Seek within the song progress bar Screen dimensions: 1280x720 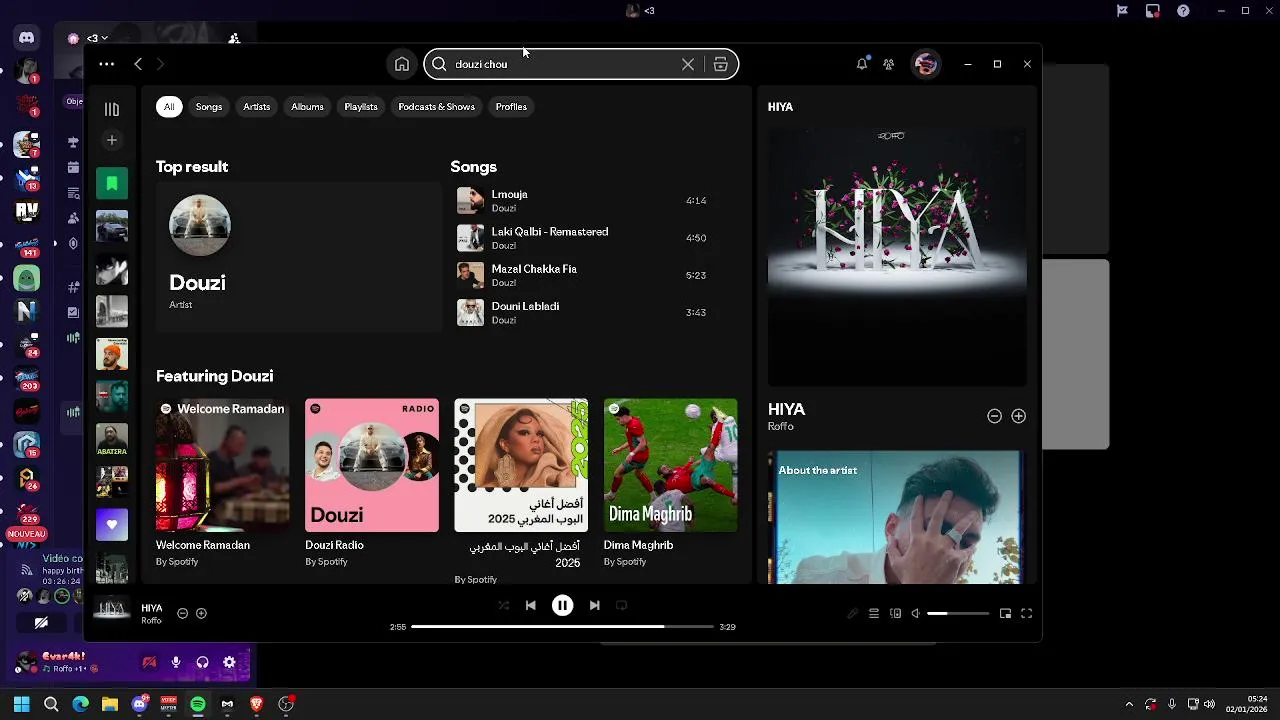click(x=562, y=627)
